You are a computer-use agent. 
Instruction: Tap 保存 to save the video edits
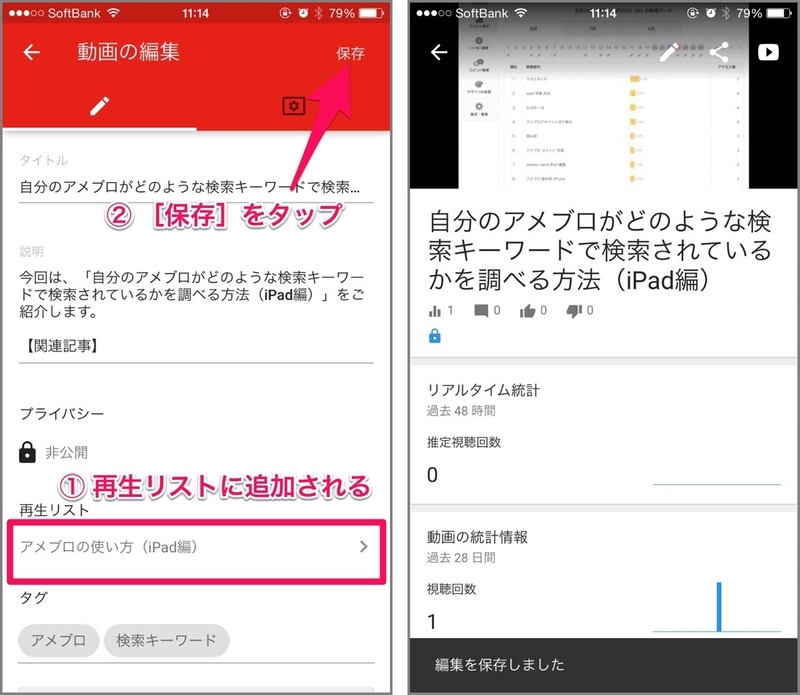click(351, 53)
